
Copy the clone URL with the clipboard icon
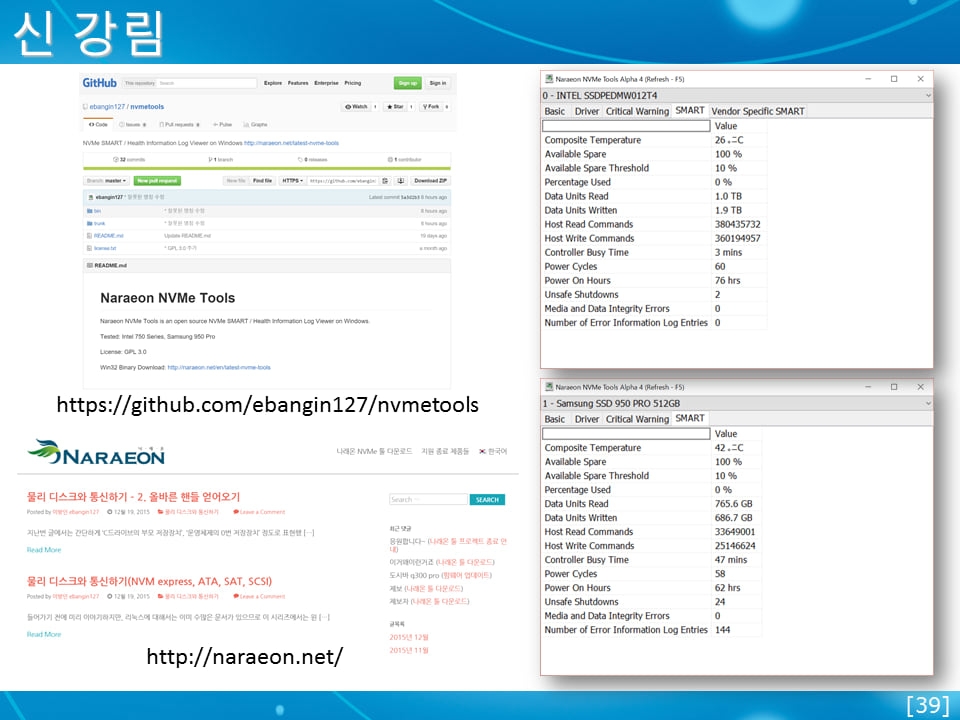[x=385, y=181]
